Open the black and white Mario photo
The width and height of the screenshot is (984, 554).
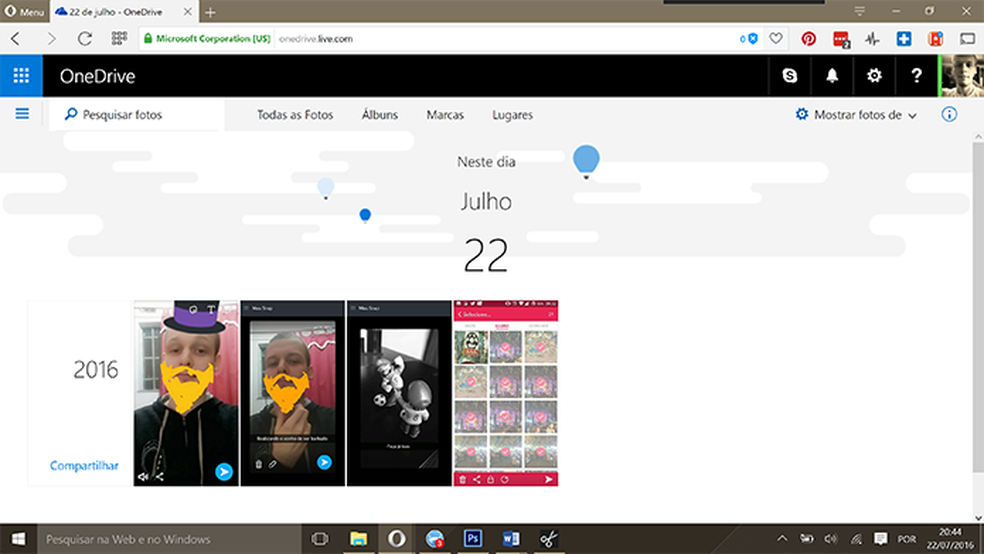tap(399, 393)
